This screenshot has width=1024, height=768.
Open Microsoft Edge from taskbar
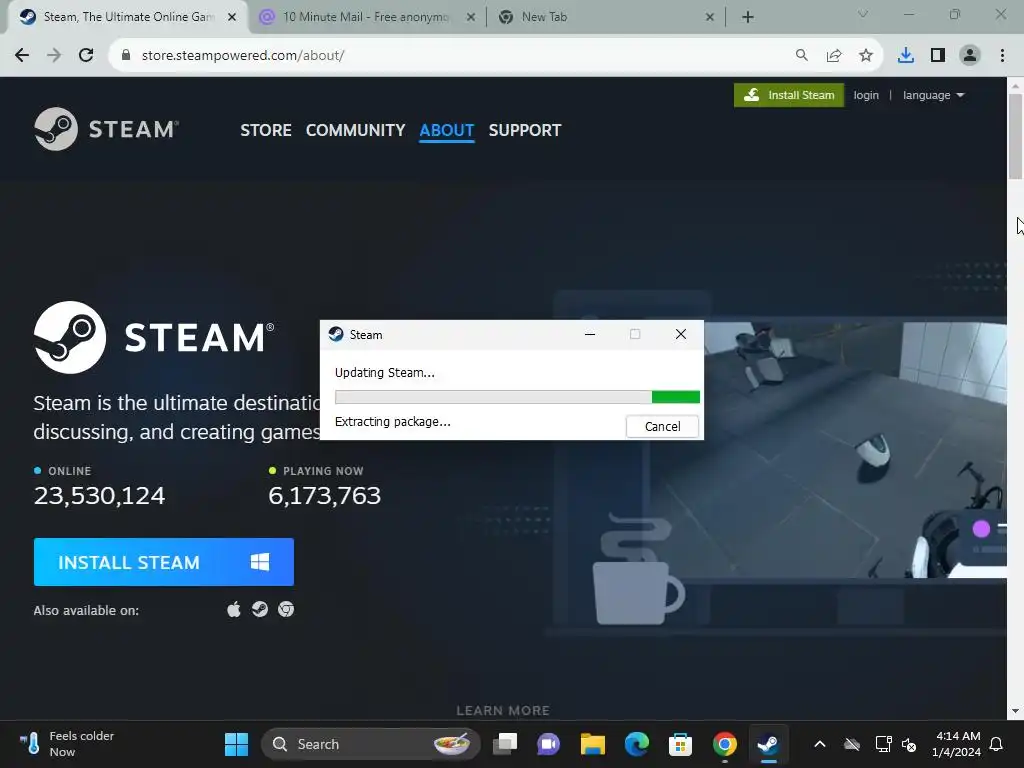[637, 744]
